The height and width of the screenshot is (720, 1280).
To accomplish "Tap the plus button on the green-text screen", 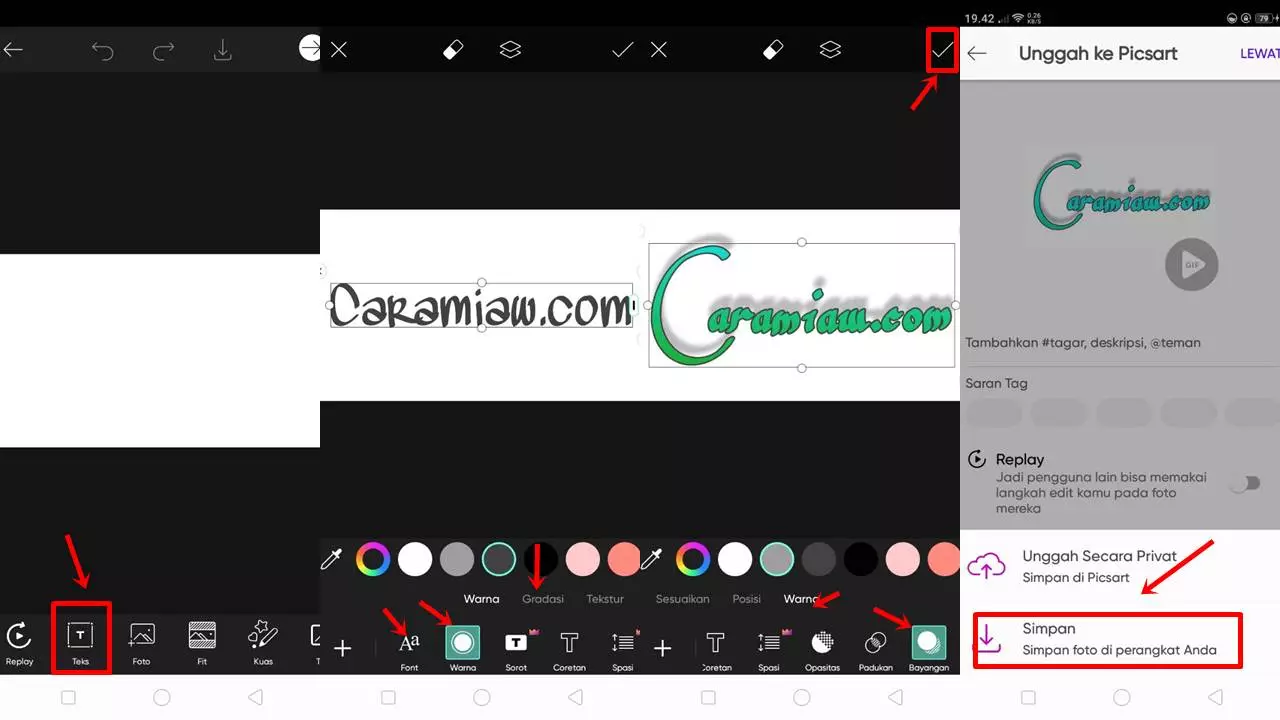I will pyautogui.click(x=662, y=649).
